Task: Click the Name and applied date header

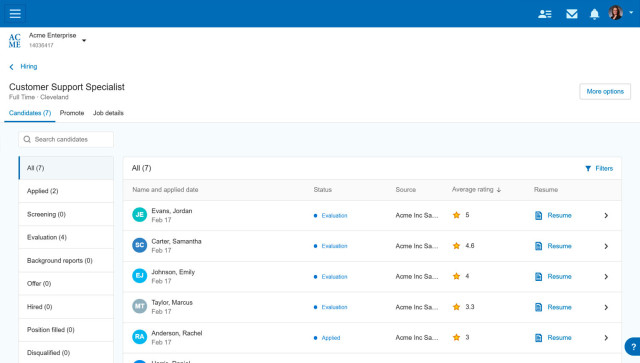Action: click(x=165, y=189)
